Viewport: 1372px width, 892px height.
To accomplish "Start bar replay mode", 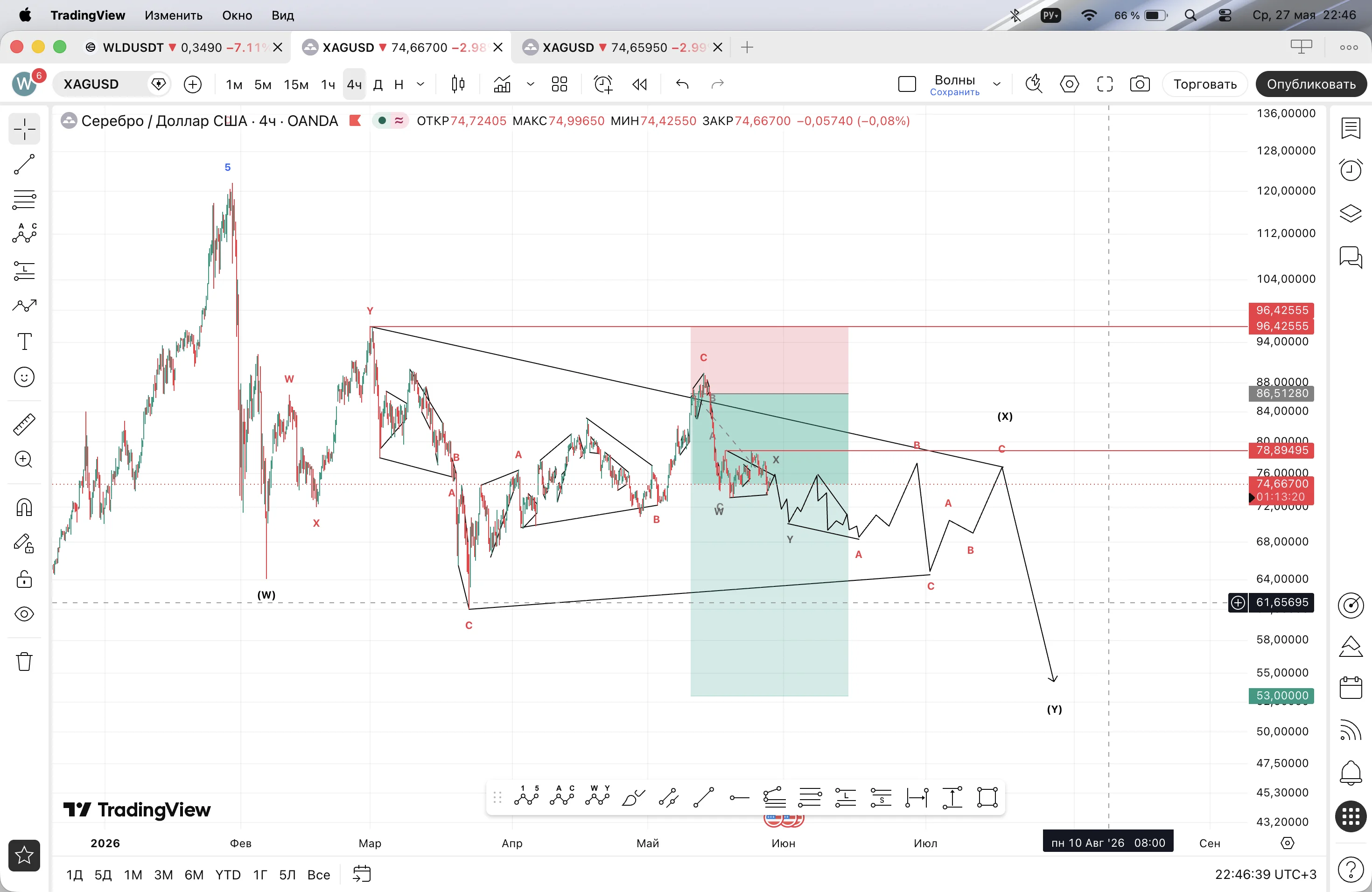I will tap(639, 84).
